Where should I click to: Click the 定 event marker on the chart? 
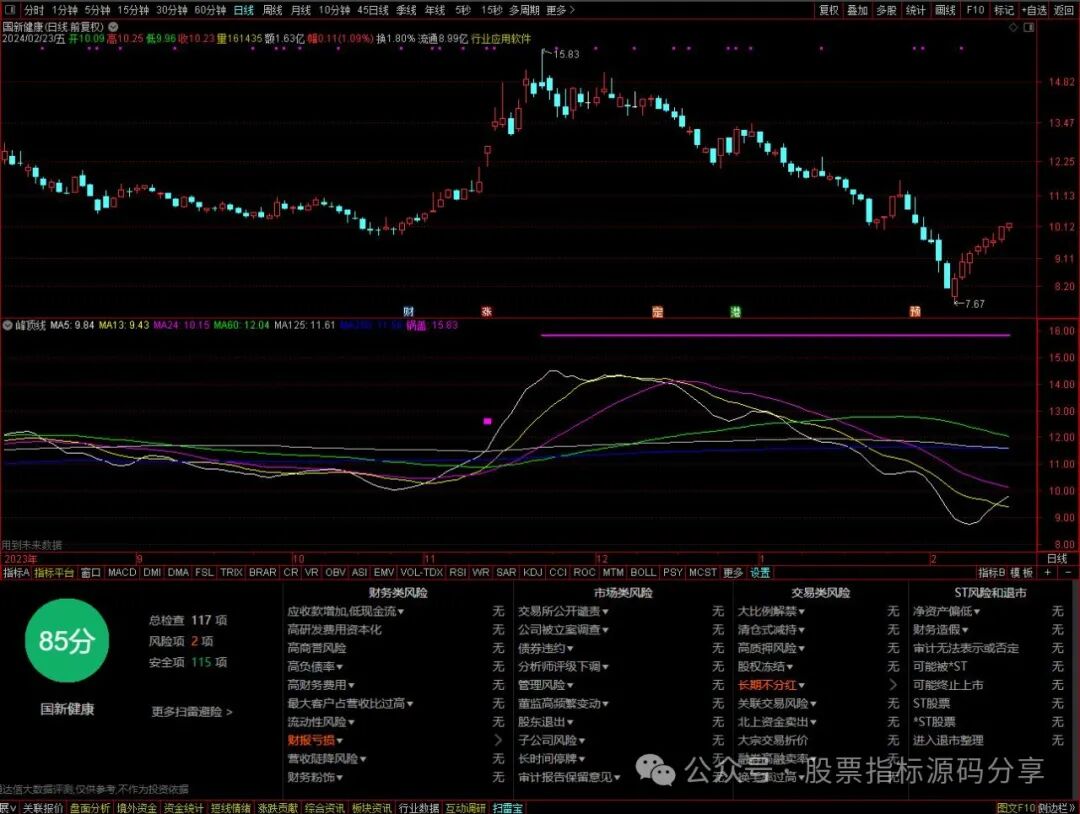[658, 311]
